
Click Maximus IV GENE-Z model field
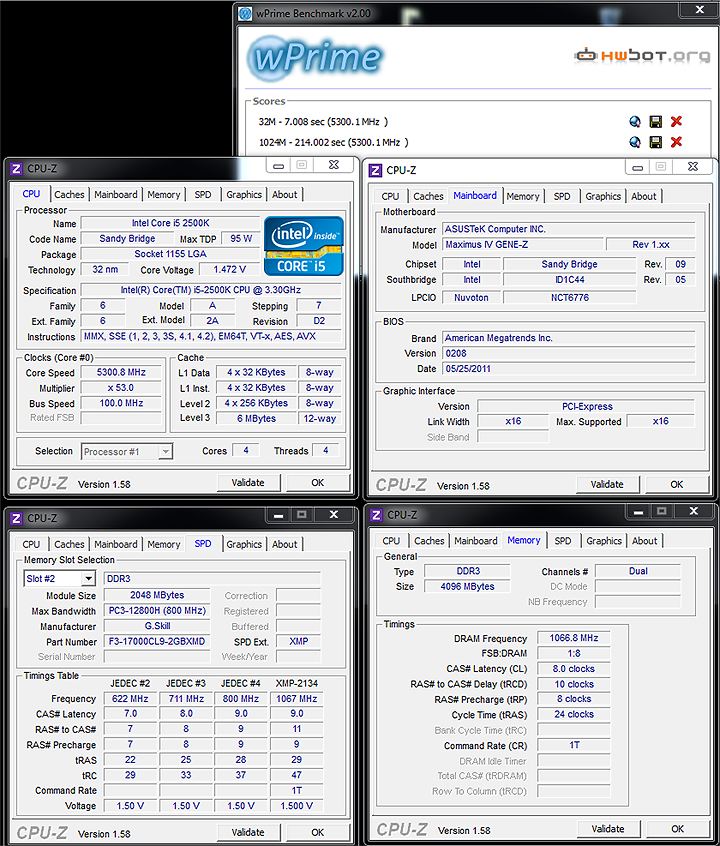point(522,244)
